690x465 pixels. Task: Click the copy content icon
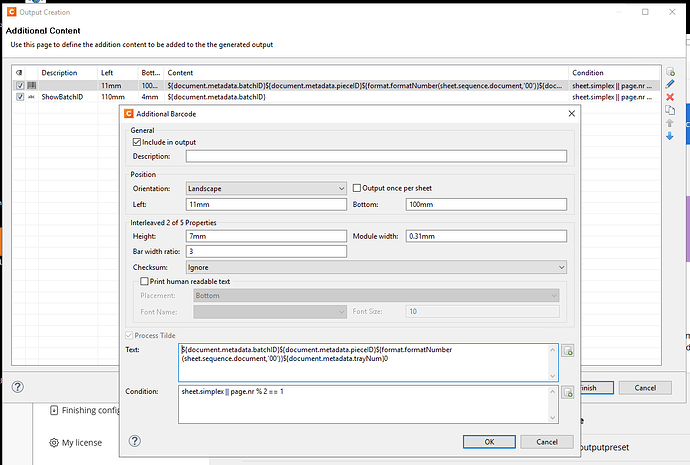(x=670, y=110)
